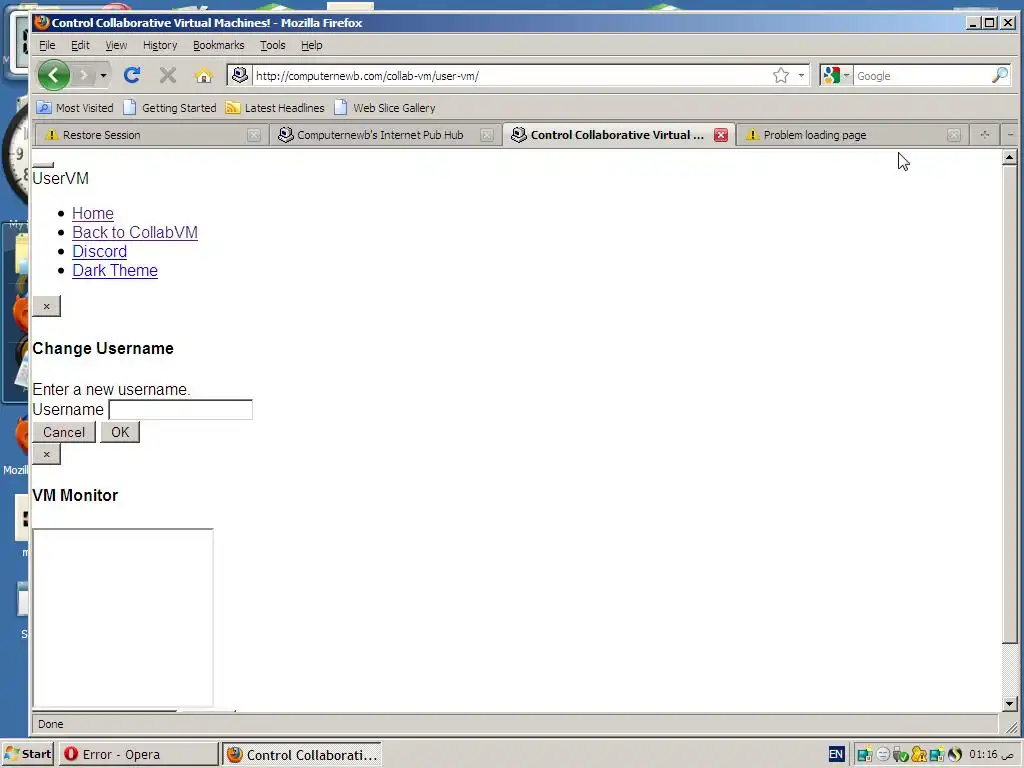Click the yellow users warning tray icon
Screen dimensions: 1024x768
pos(919,755)
